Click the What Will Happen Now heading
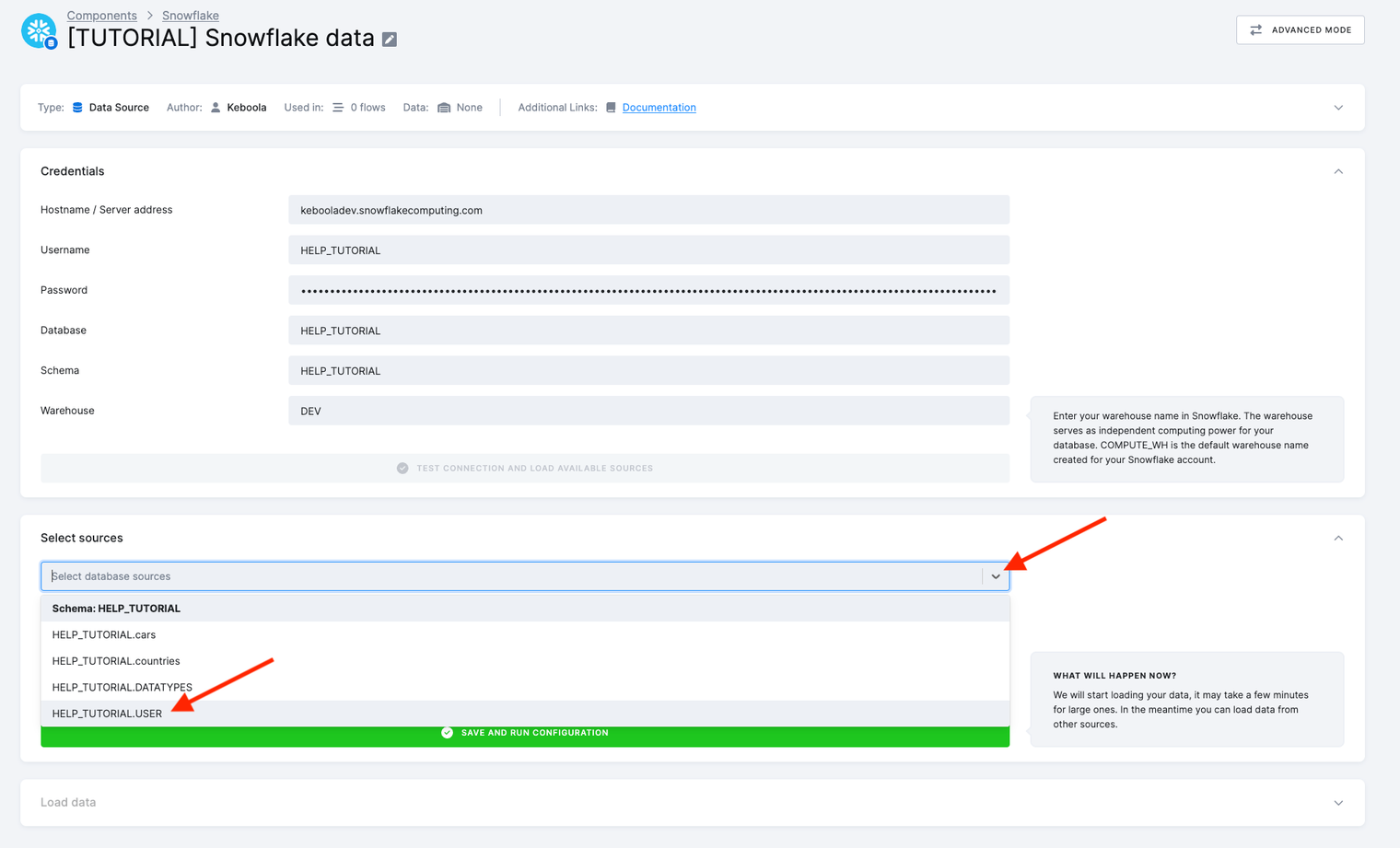Viewport: 1400px width, 848px height. pyautogui.click(x=1114, y=676)
